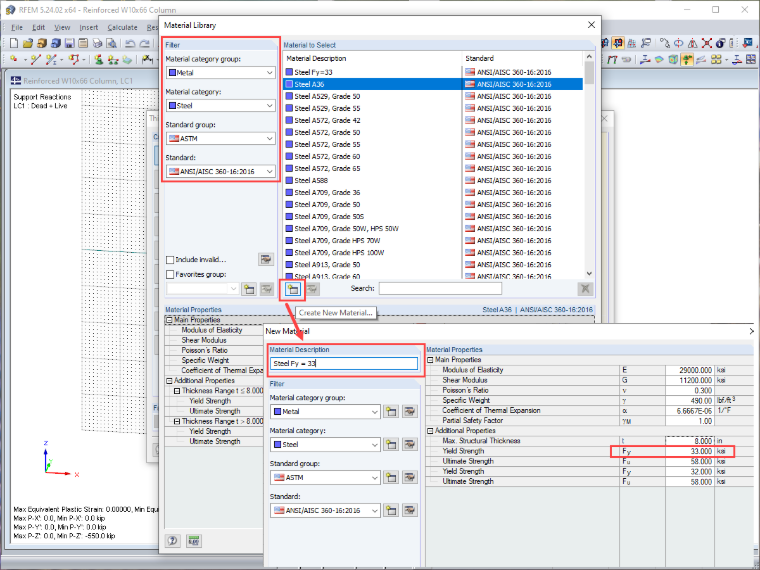Open the Edit menu
Screen dimensions: 760x570
(38, 28)
